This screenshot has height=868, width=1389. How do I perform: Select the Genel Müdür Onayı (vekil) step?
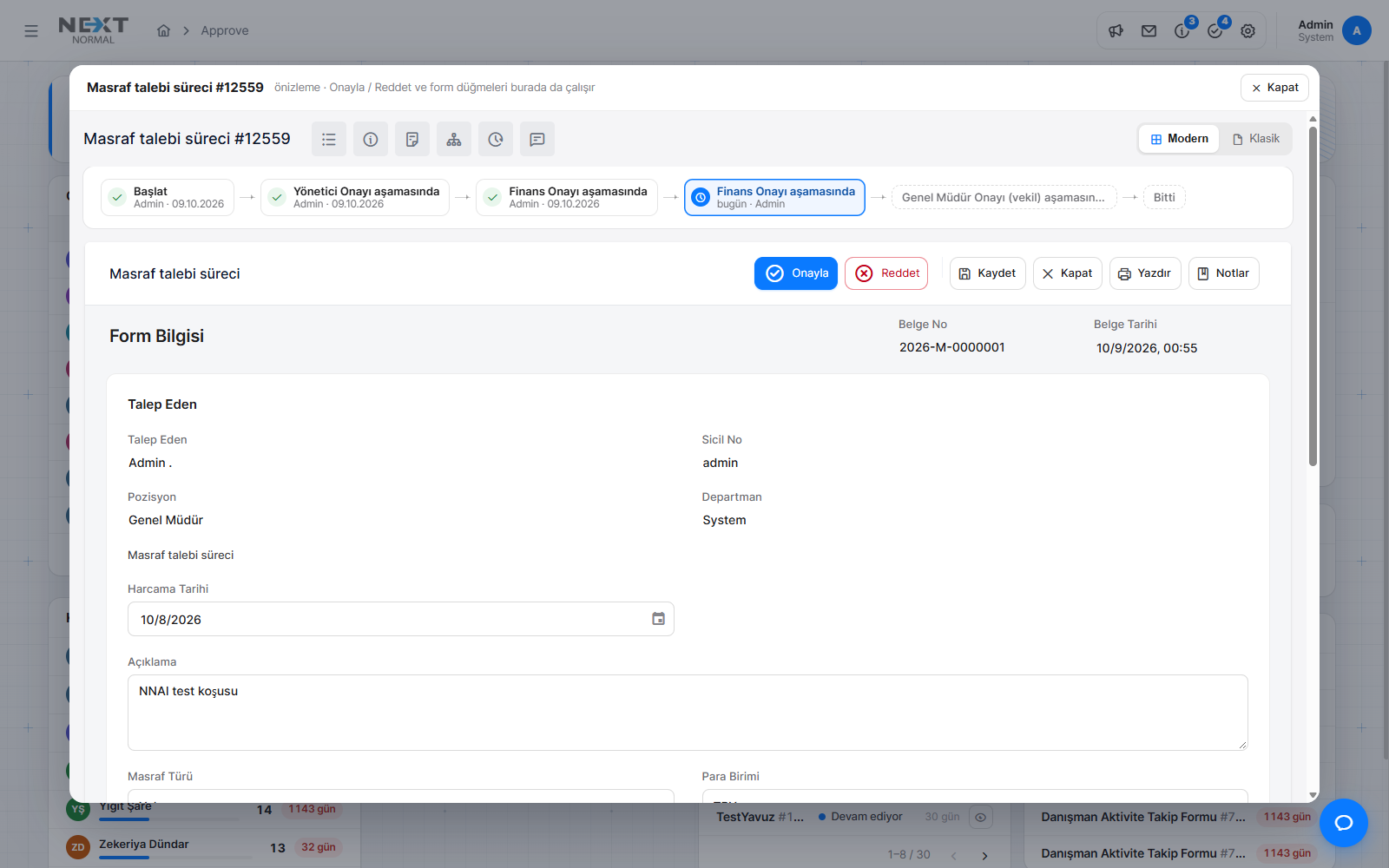coord(1004,197)
